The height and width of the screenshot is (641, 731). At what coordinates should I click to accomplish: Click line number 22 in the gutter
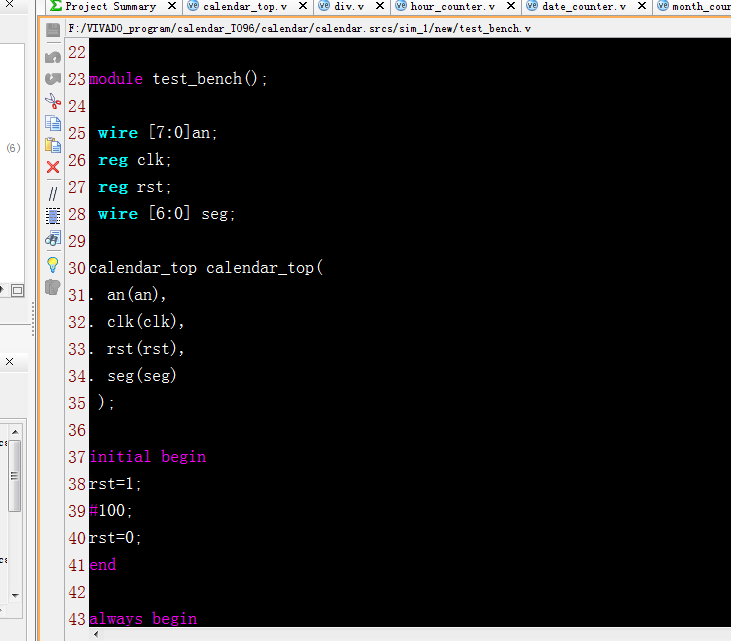[x=77, y=52]
